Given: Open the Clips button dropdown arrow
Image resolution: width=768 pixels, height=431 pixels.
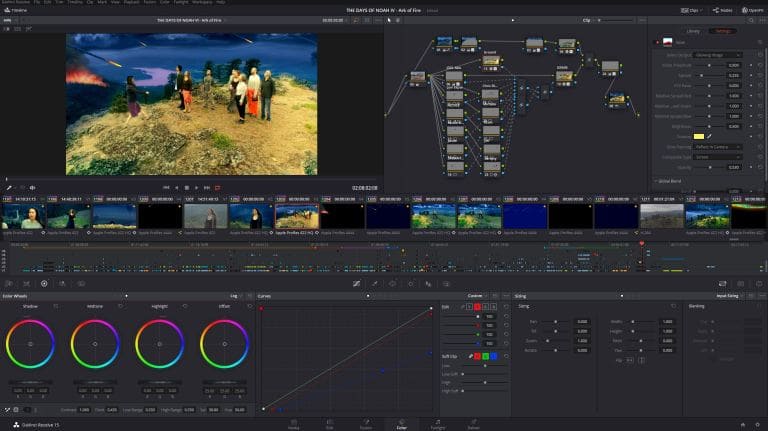Looking at the screenshot, I should (x=701, y=10).
